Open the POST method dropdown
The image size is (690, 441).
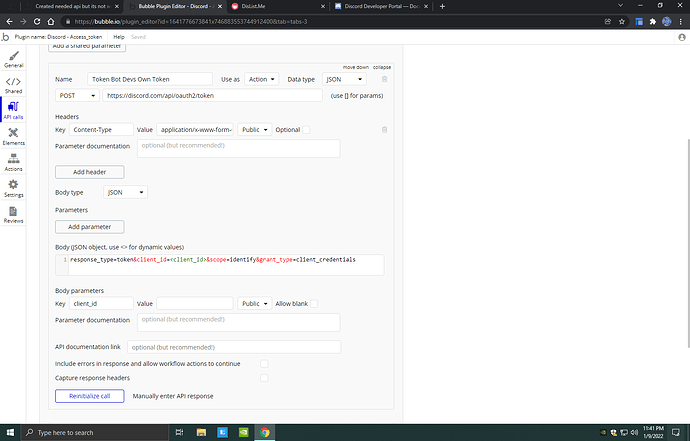[77, 96]
